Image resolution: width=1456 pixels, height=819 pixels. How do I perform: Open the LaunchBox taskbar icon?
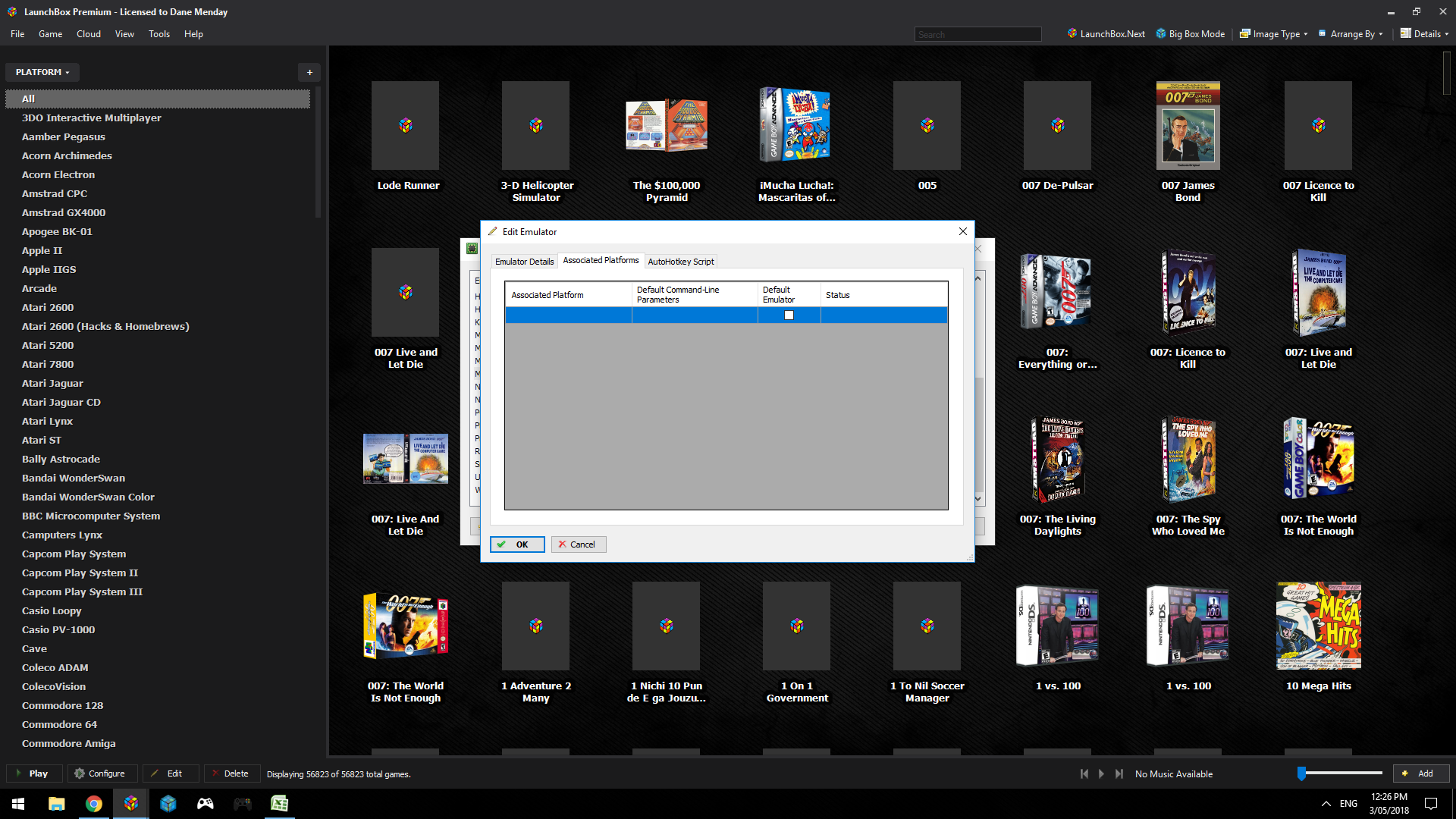(x=130, y=804)
